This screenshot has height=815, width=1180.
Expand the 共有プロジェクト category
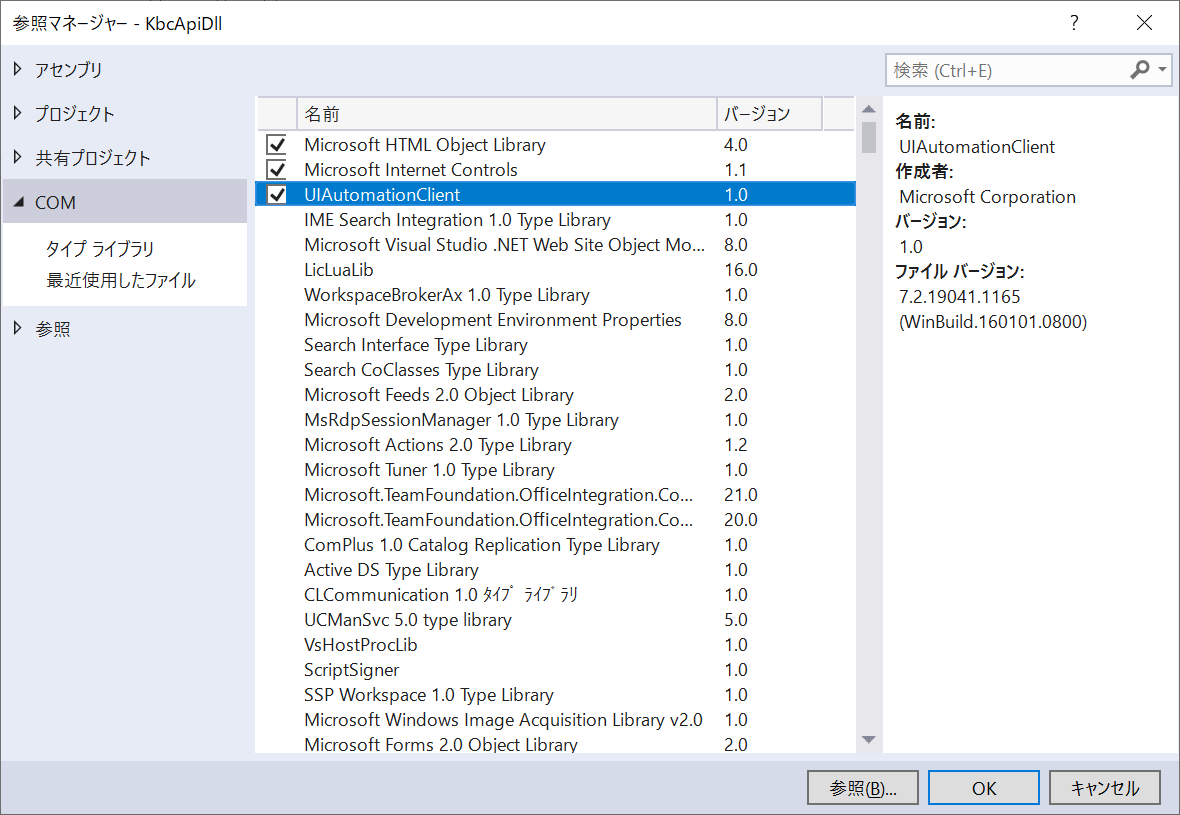click(x=17, y=157)
